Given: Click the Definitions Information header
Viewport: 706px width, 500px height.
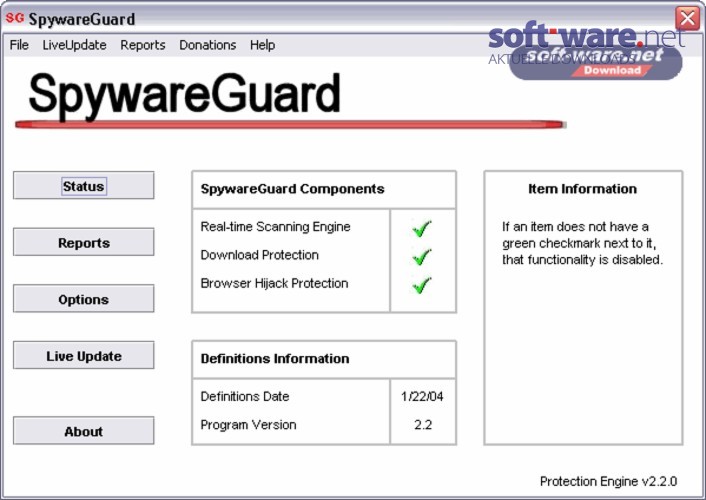Looking at the screenshot, I should [x=275, y=359].
